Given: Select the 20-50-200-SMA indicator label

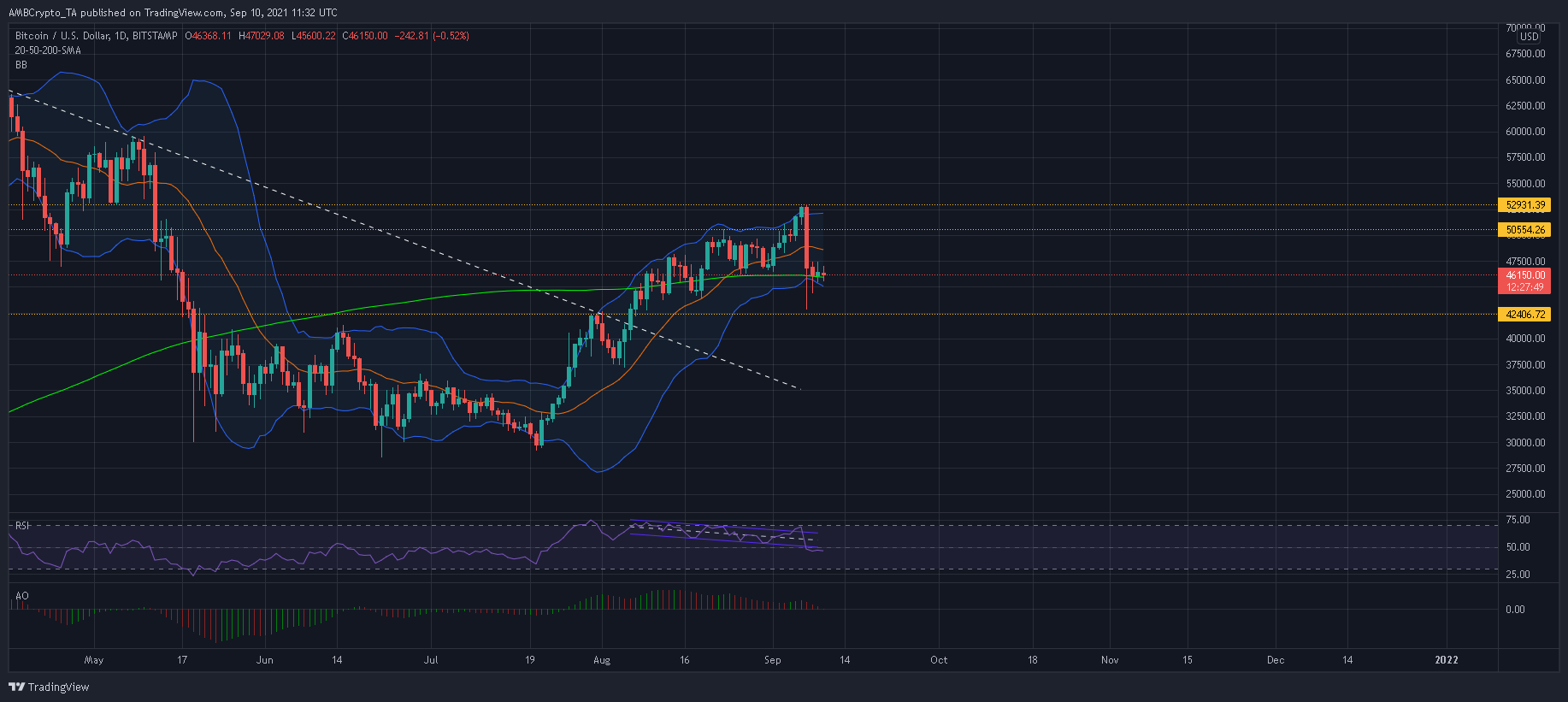Looking at the screenshot, I should (x=48, y=50).
